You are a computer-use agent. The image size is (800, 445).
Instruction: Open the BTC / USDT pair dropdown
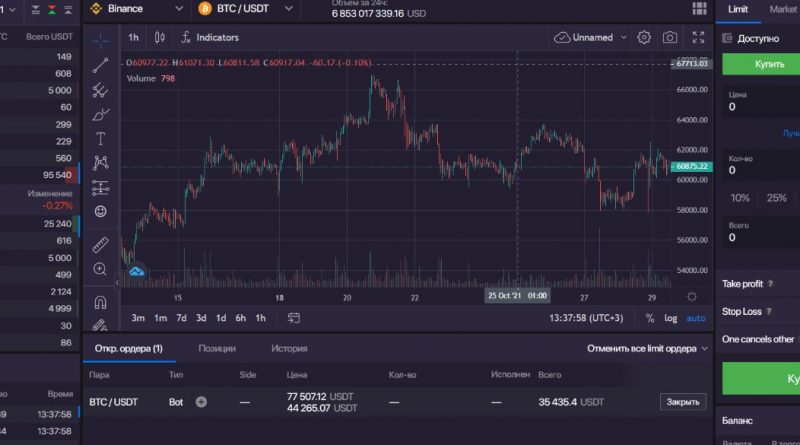click(245, 9)
